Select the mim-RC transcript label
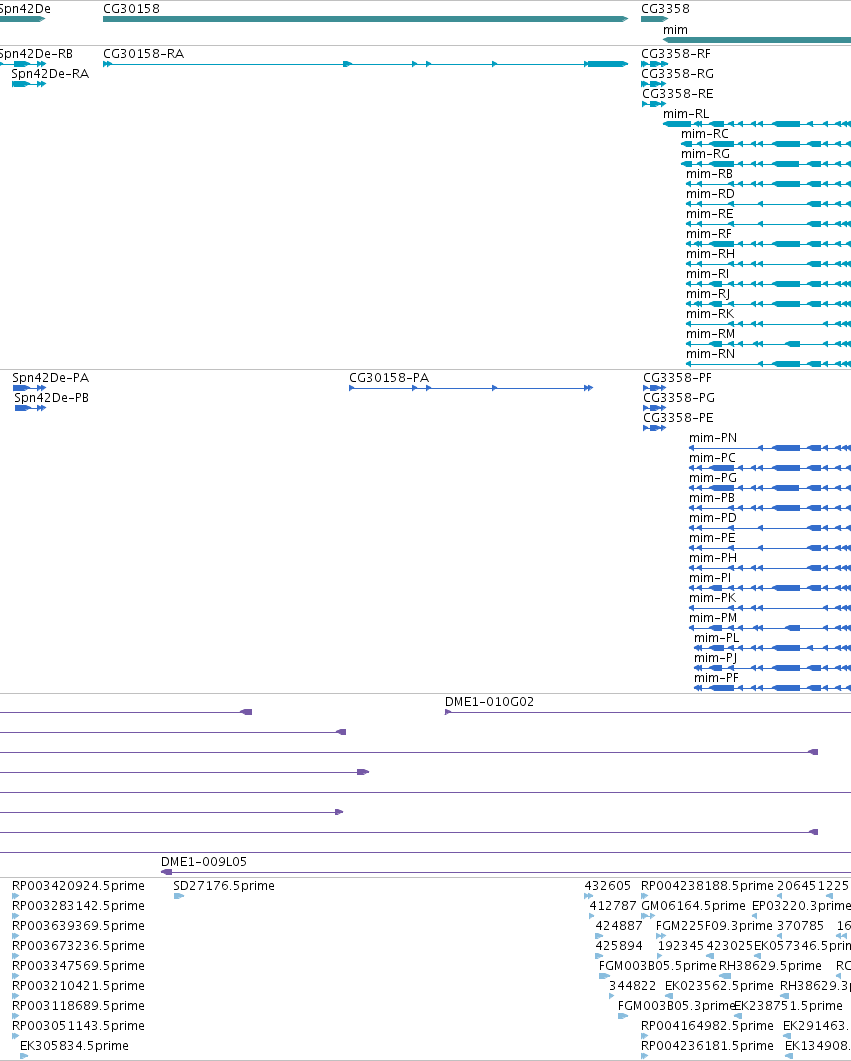Screen dimensions: 851x1061 [705, 134]
